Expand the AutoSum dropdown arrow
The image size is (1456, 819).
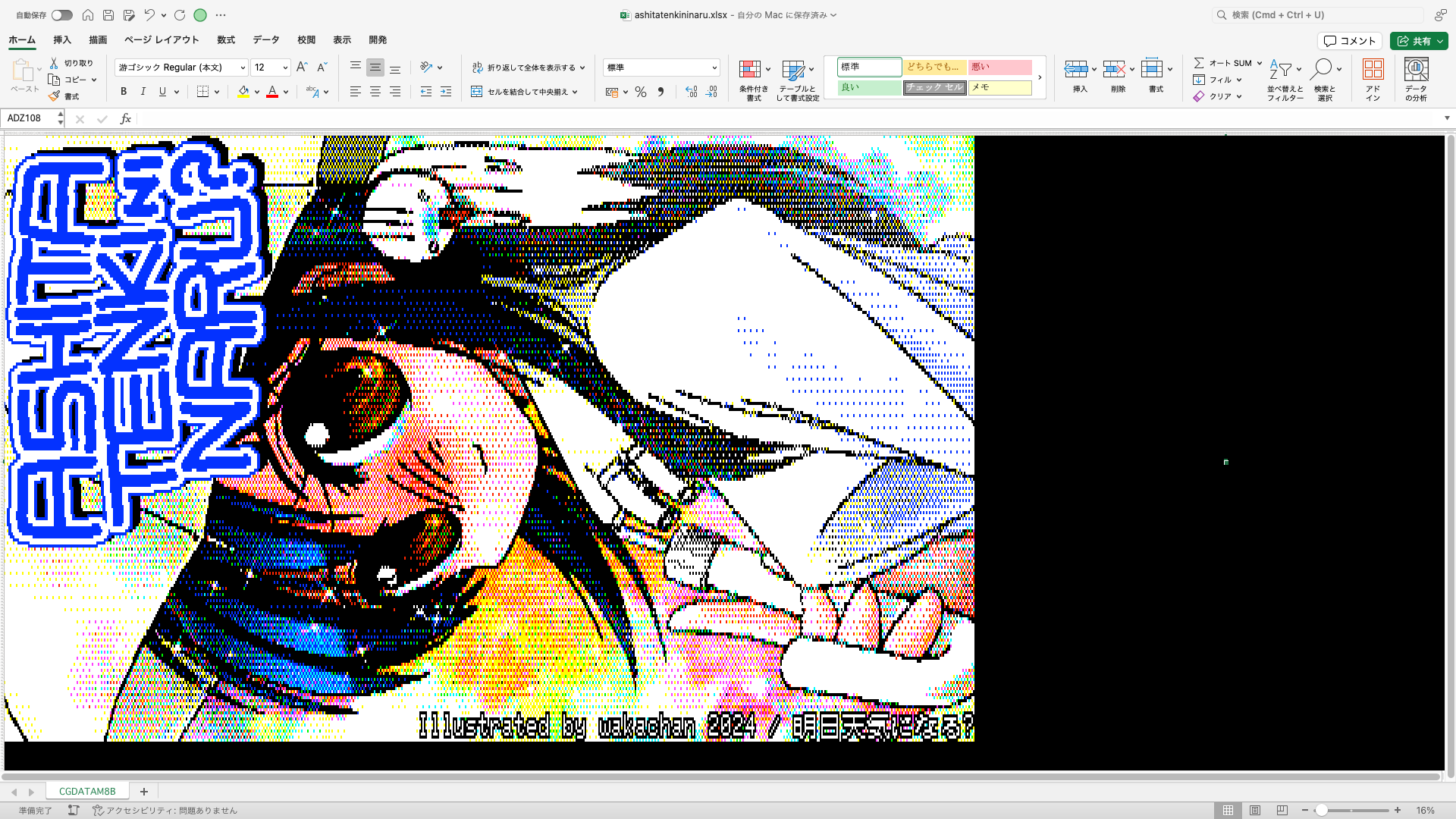pyautogui.click(x=1260, y=63)
